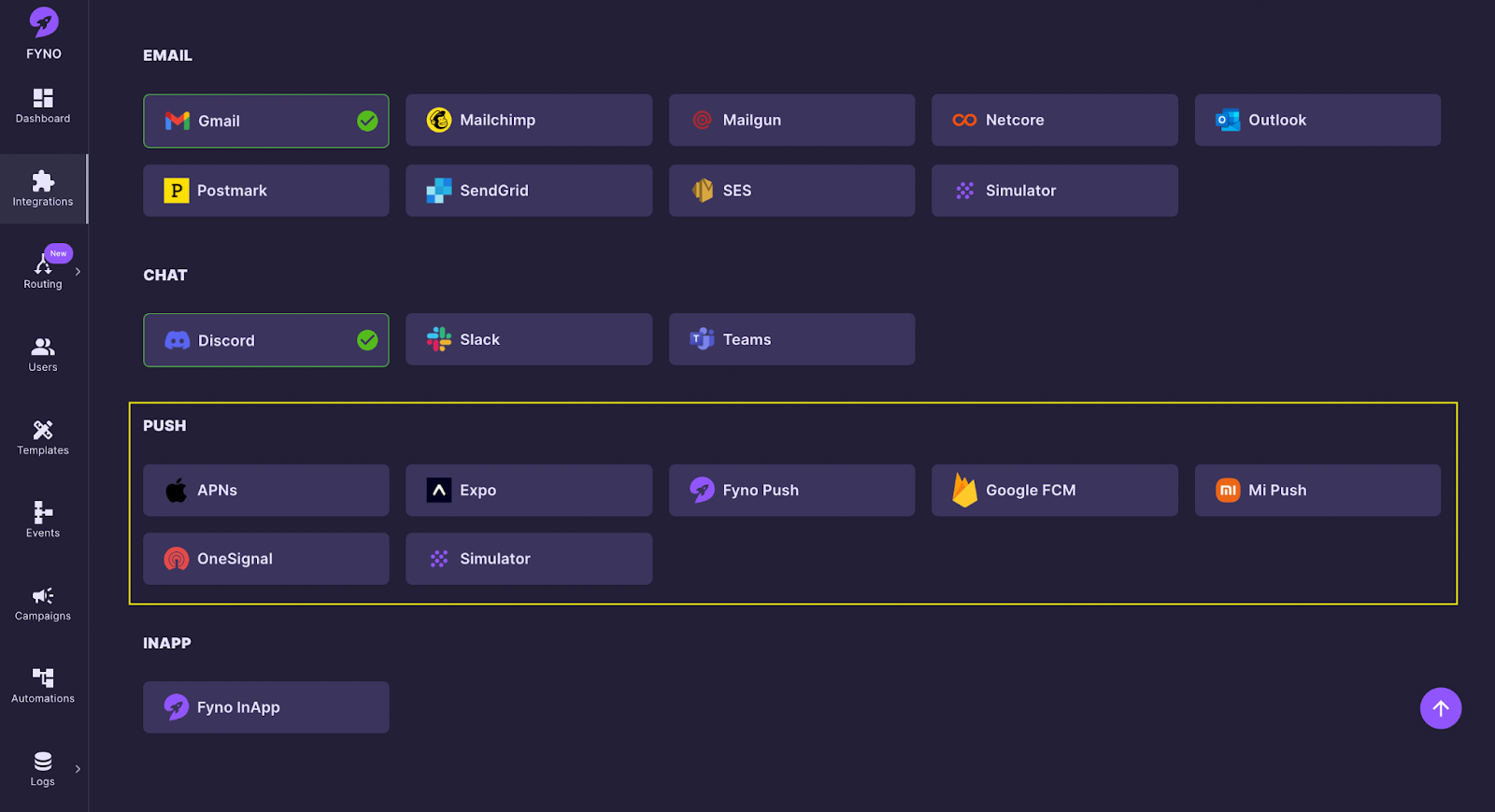Expand the Routing submenu chevron
Screen dimensions: 1495x812
[x=78, y=272]
